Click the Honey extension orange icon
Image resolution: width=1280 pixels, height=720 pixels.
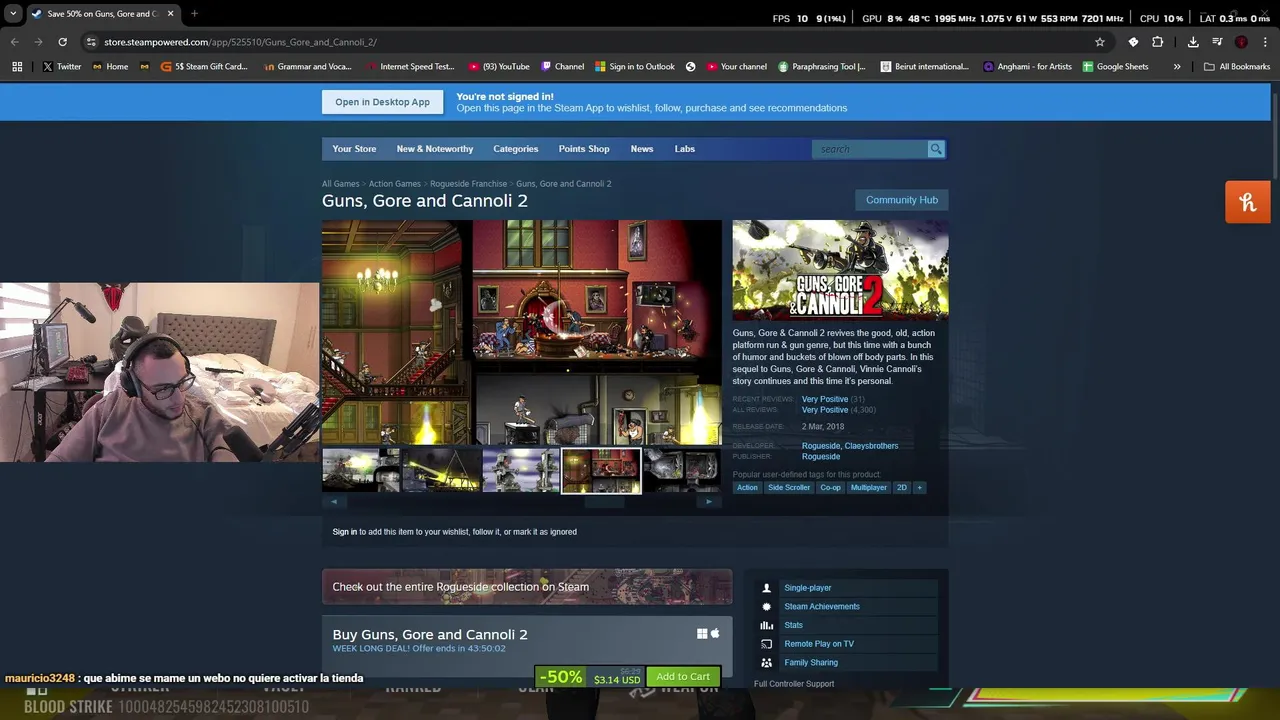coord(1248,202)
